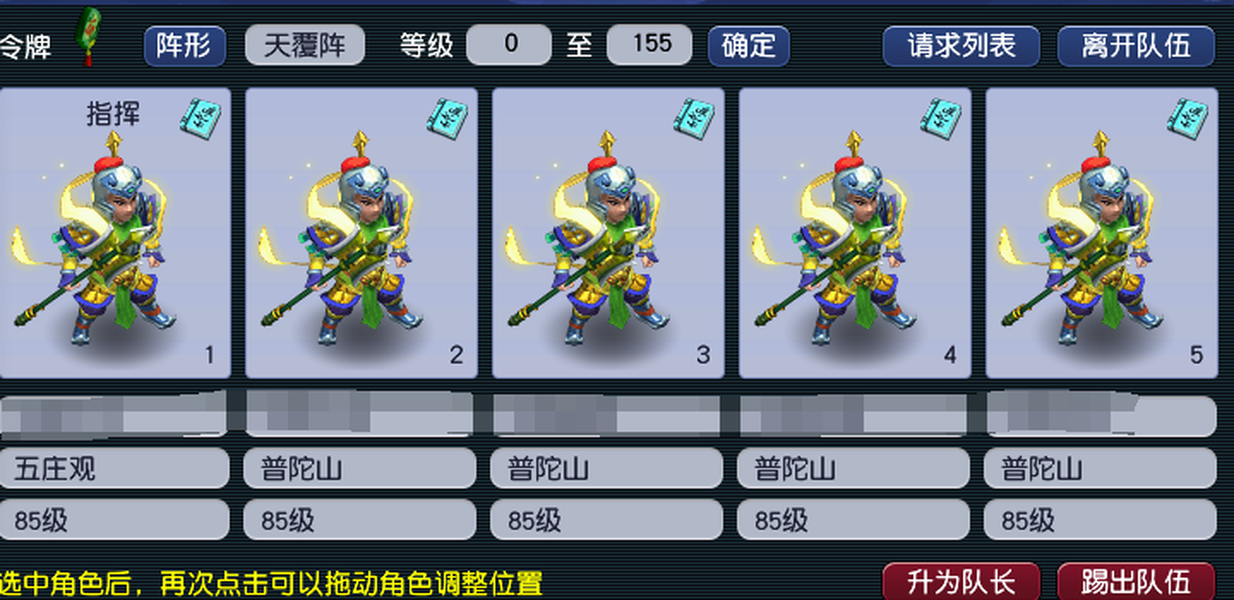
Task: Confirm level range with 确定 button
Action: coord(749,46)
